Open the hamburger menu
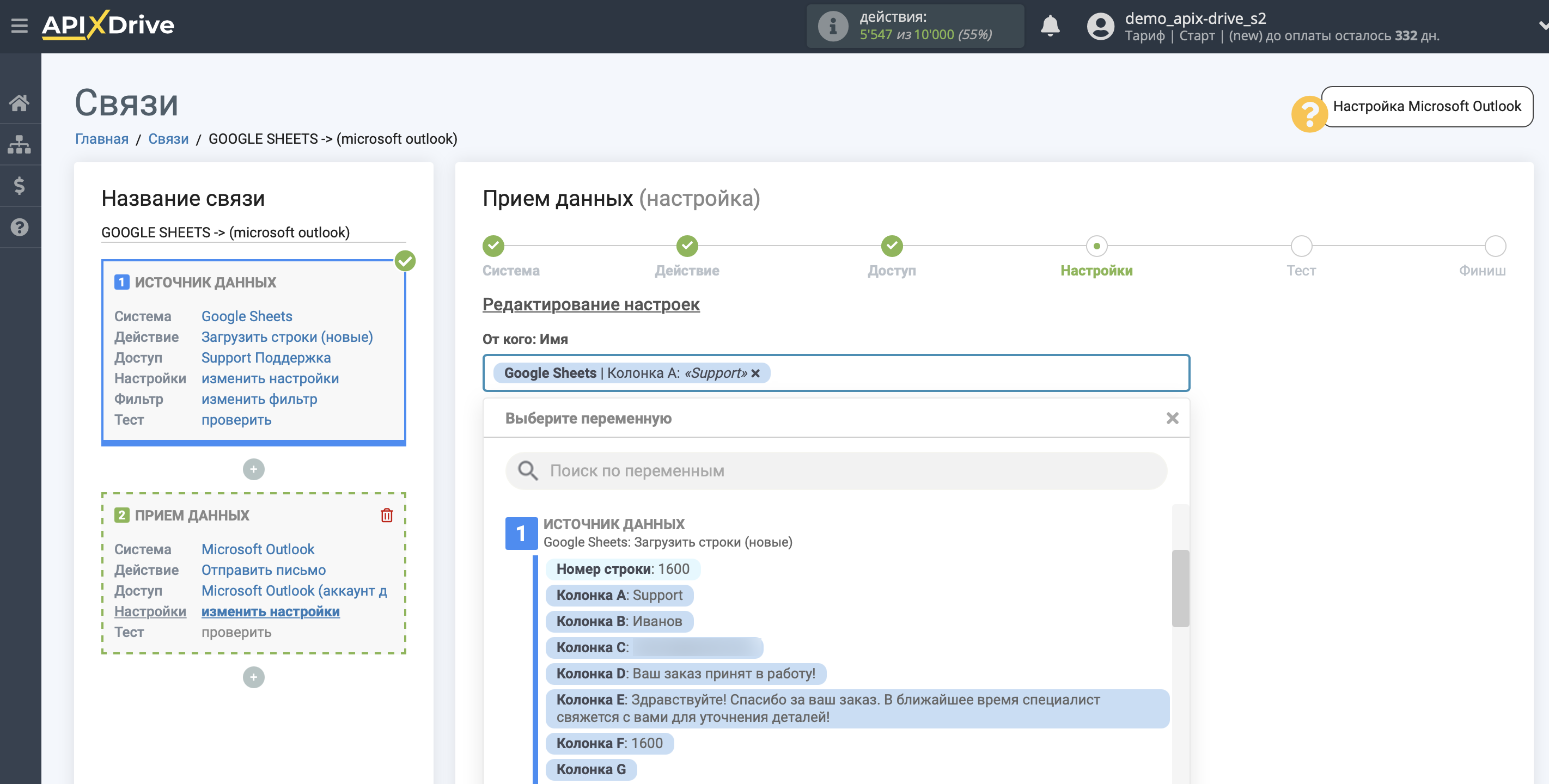The width and height of the screenshot is (1549, 784). (19, 25)
